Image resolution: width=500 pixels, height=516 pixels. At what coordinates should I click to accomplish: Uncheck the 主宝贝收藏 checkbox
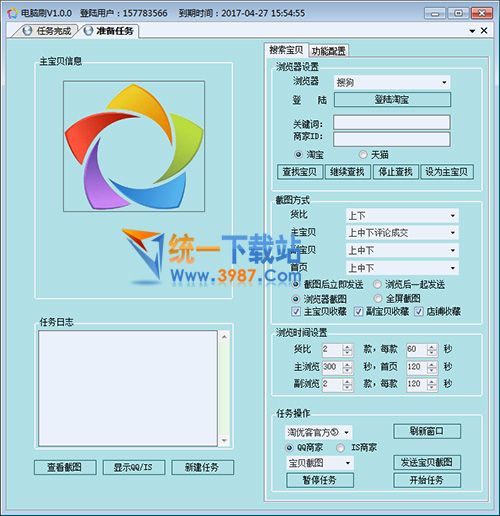click(x=295, y=312)
